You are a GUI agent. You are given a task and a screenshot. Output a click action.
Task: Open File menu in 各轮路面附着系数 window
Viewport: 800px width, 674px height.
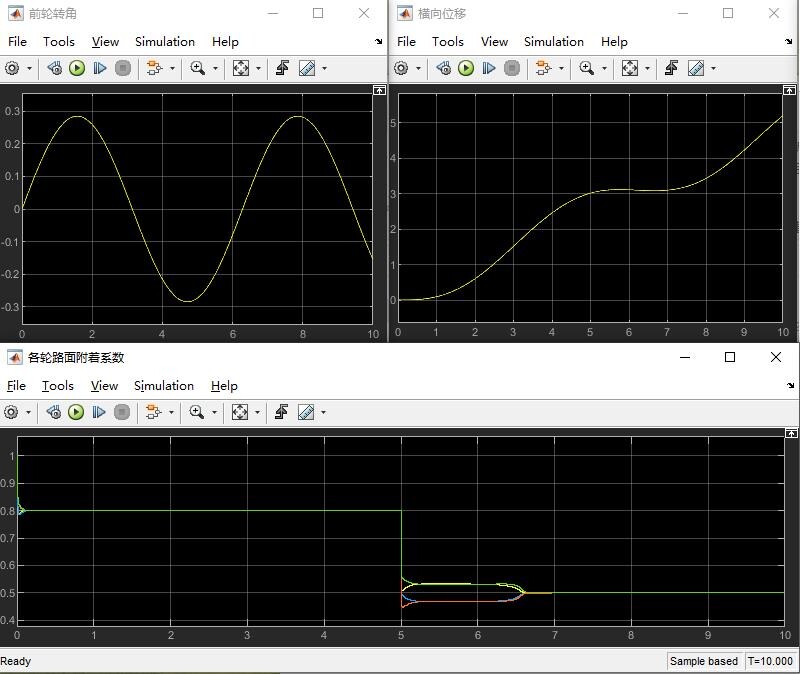(x=16, y=386)
